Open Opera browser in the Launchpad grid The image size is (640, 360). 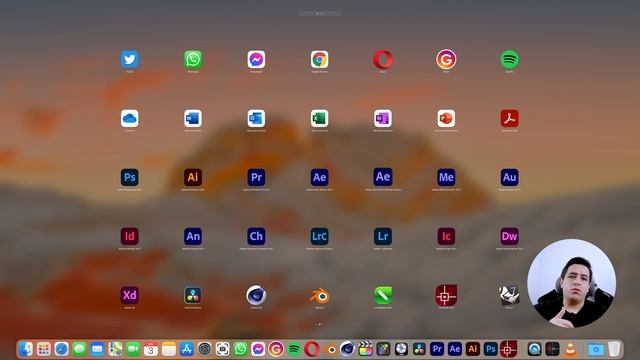(x=383, y=60)
